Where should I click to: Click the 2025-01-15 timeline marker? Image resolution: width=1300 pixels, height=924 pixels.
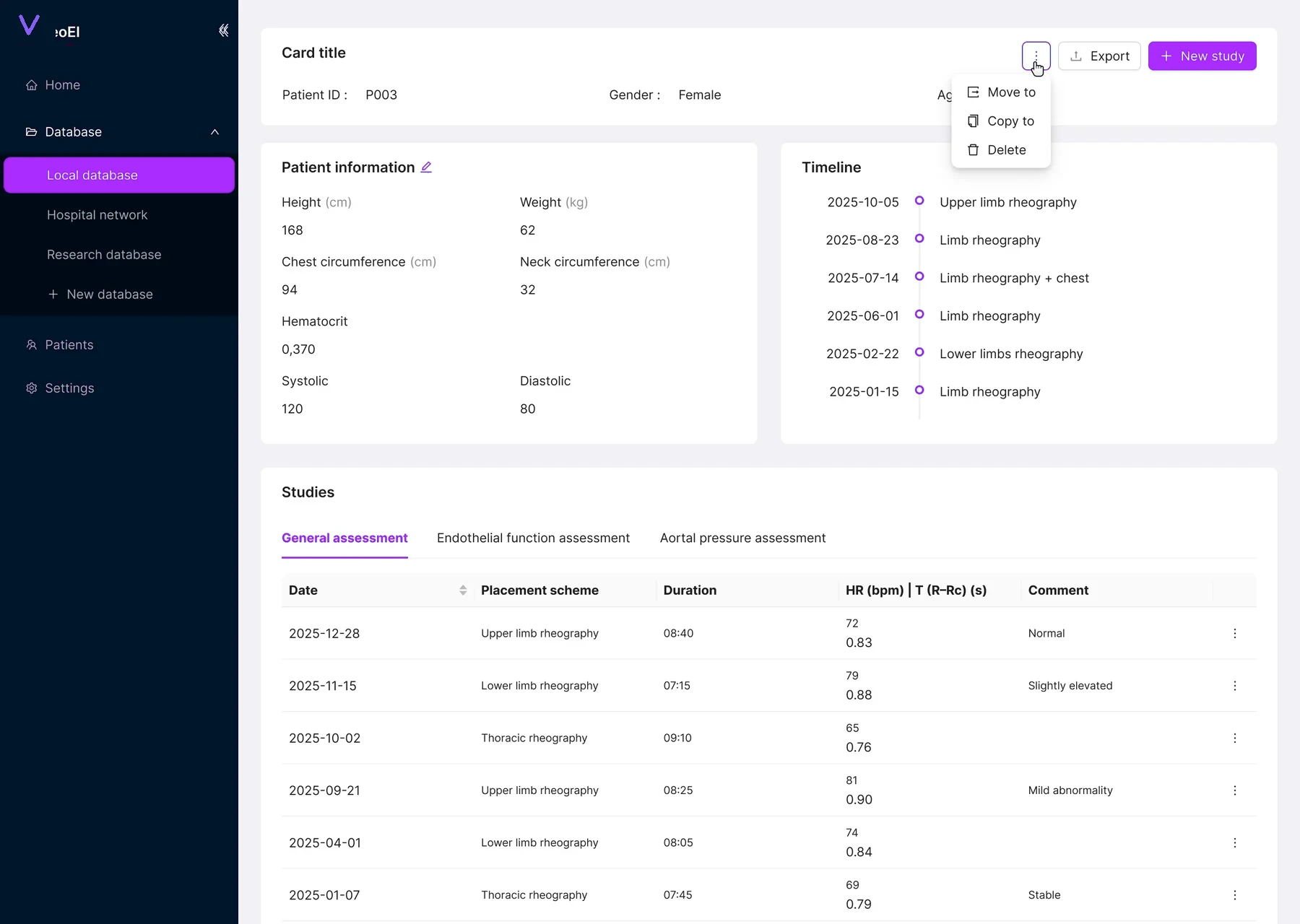click(x=919, y=390)
